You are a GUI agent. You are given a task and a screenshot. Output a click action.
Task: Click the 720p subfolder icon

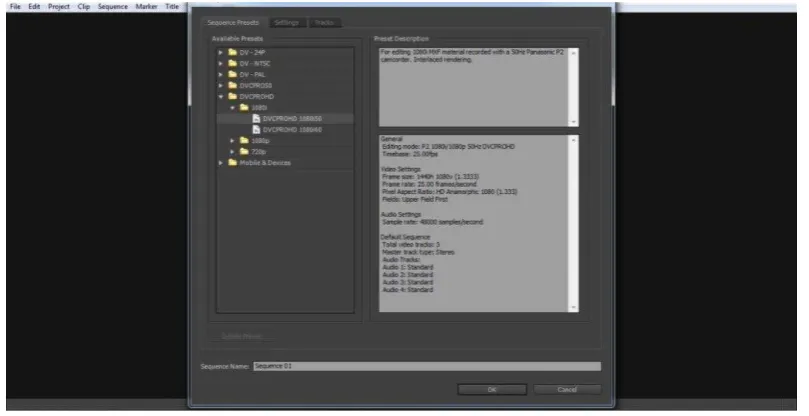point(245,151)
